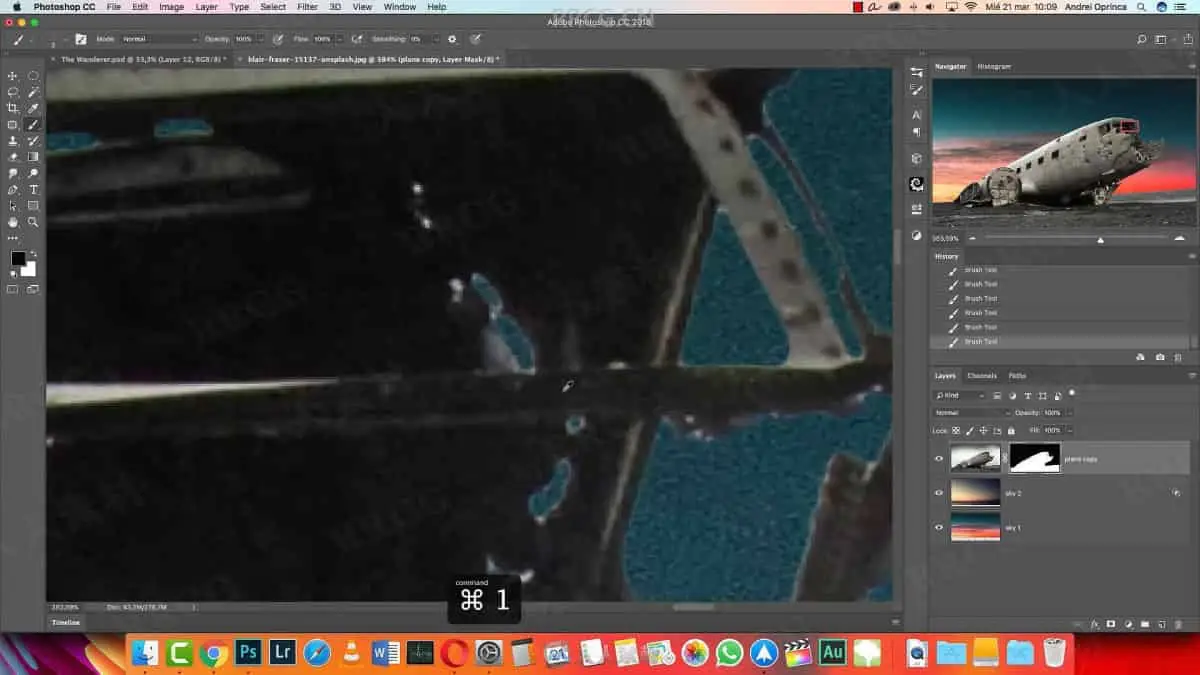1200x675 pixels.
Task: Select the background white color swatch
Action: coord(29,269)
